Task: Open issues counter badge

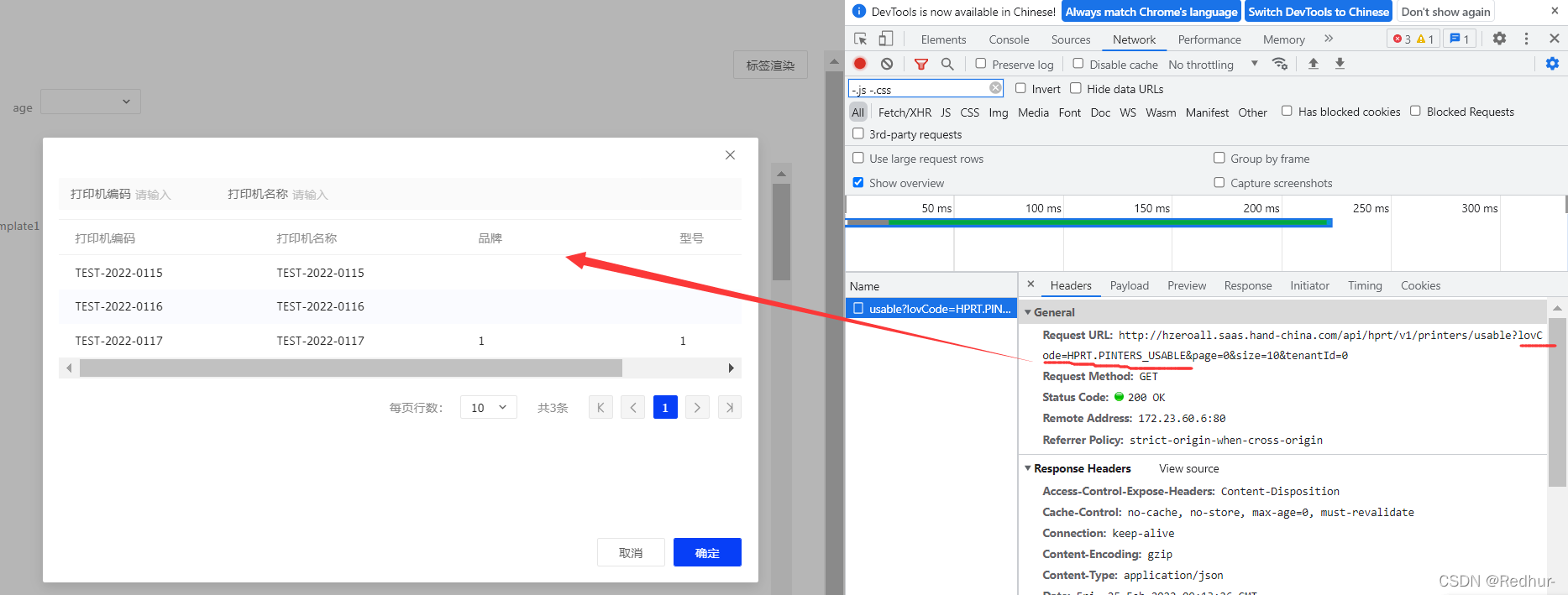Action: [1460, 39]
